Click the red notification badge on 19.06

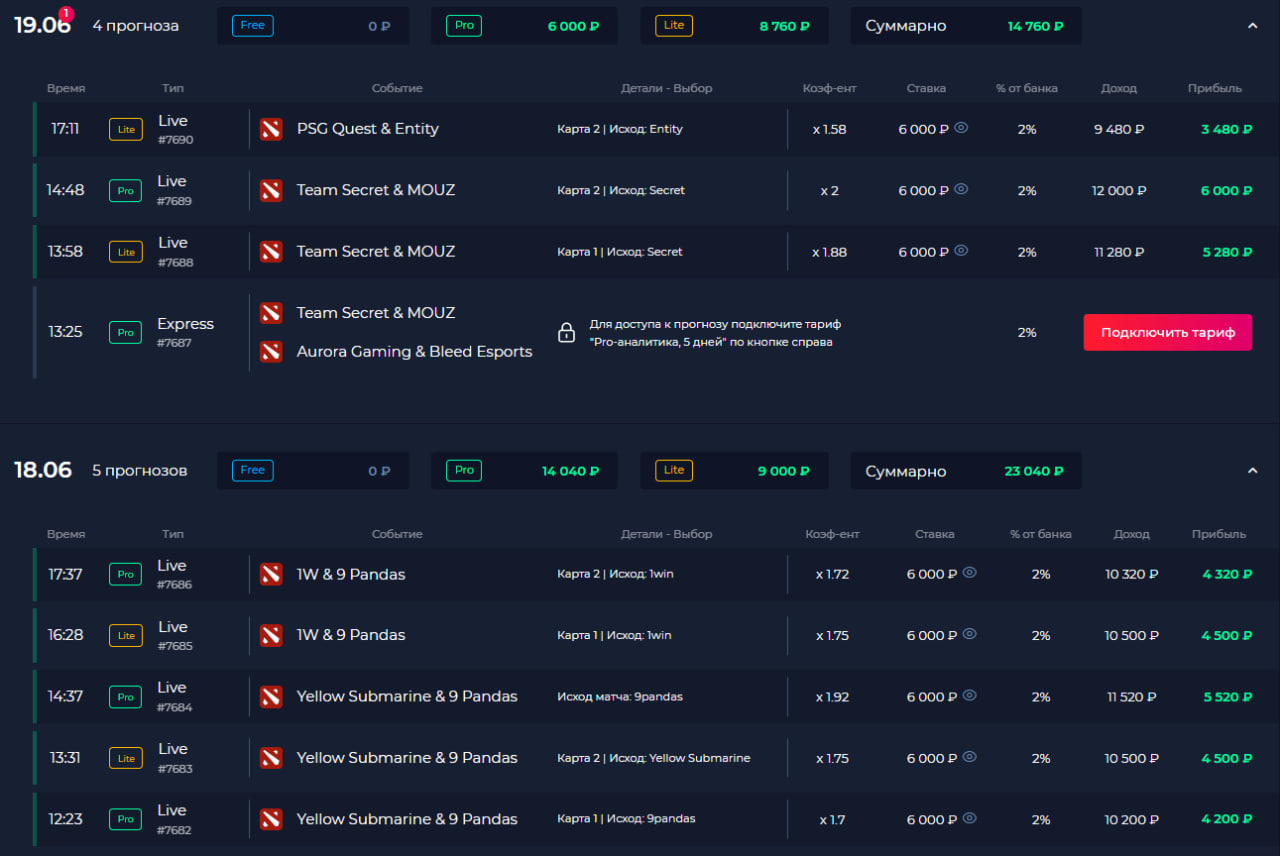pos(66,13)
